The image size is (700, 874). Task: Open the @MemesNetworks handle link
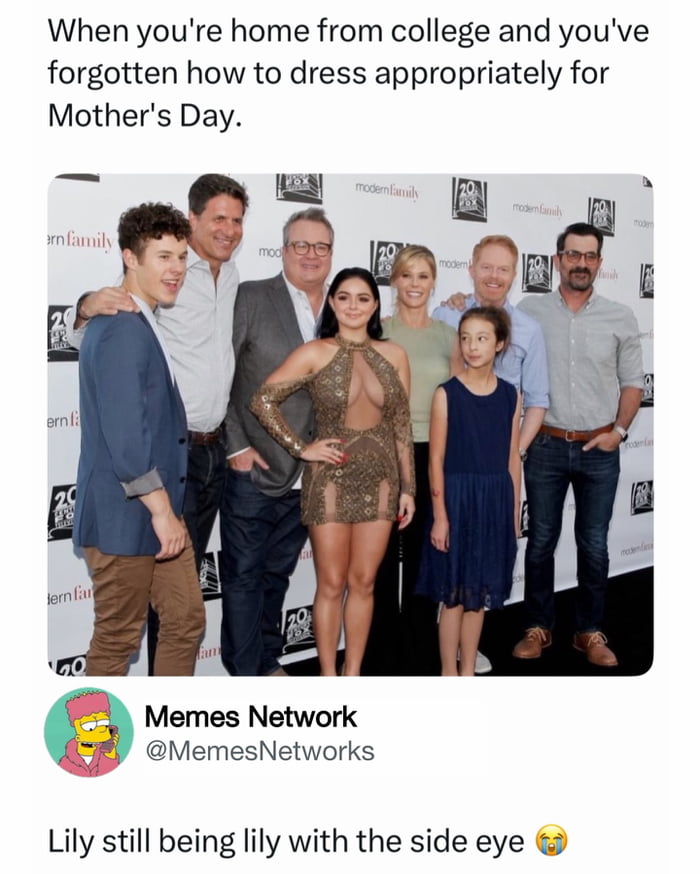pos(260,751)
